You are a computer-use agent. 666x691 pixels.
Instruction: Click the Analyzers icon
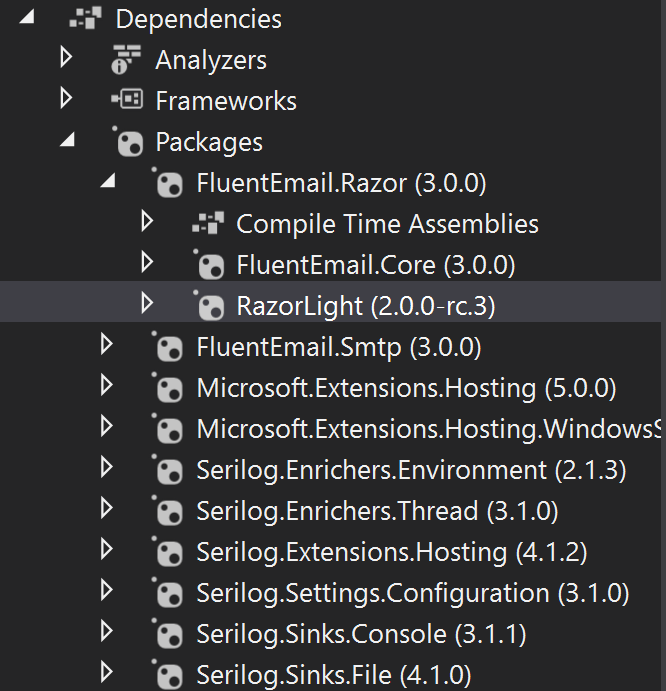point(126,59)
